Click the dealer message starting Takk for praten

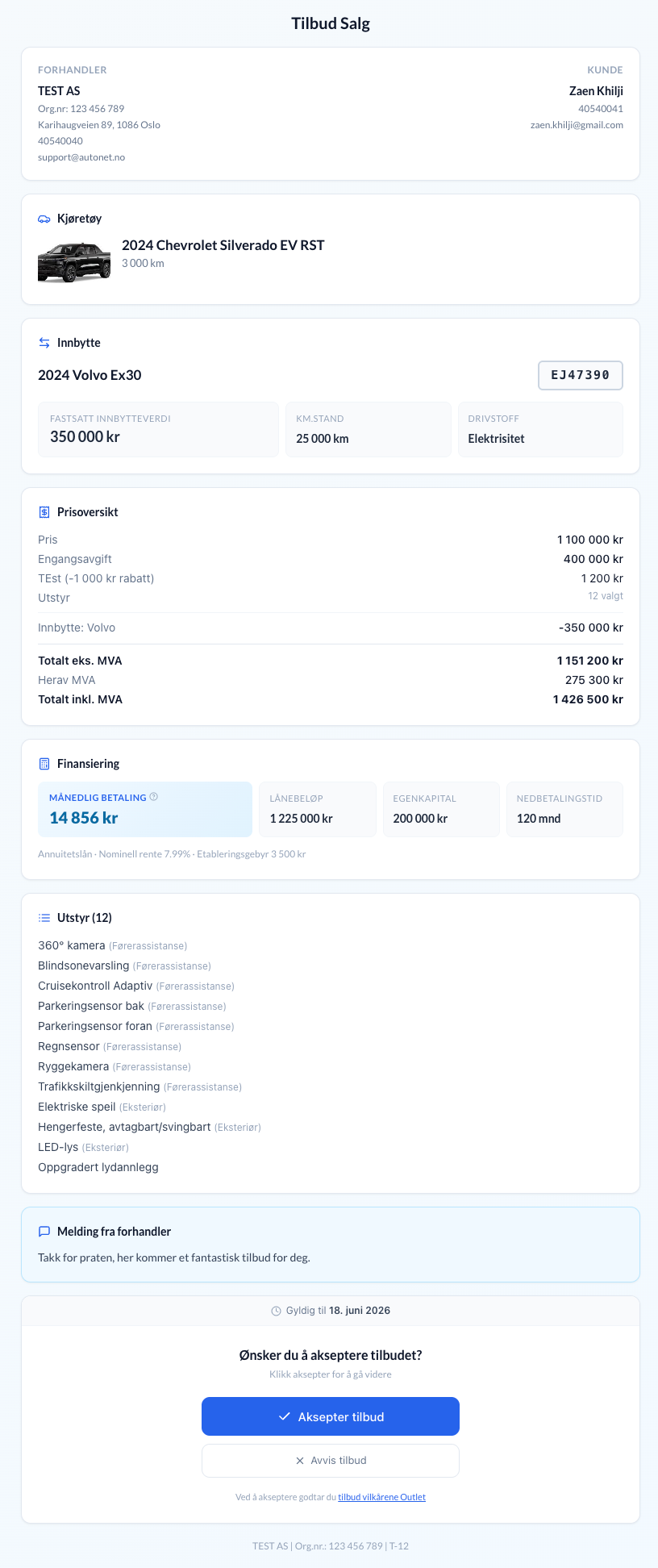click(x=174, y=1257)
